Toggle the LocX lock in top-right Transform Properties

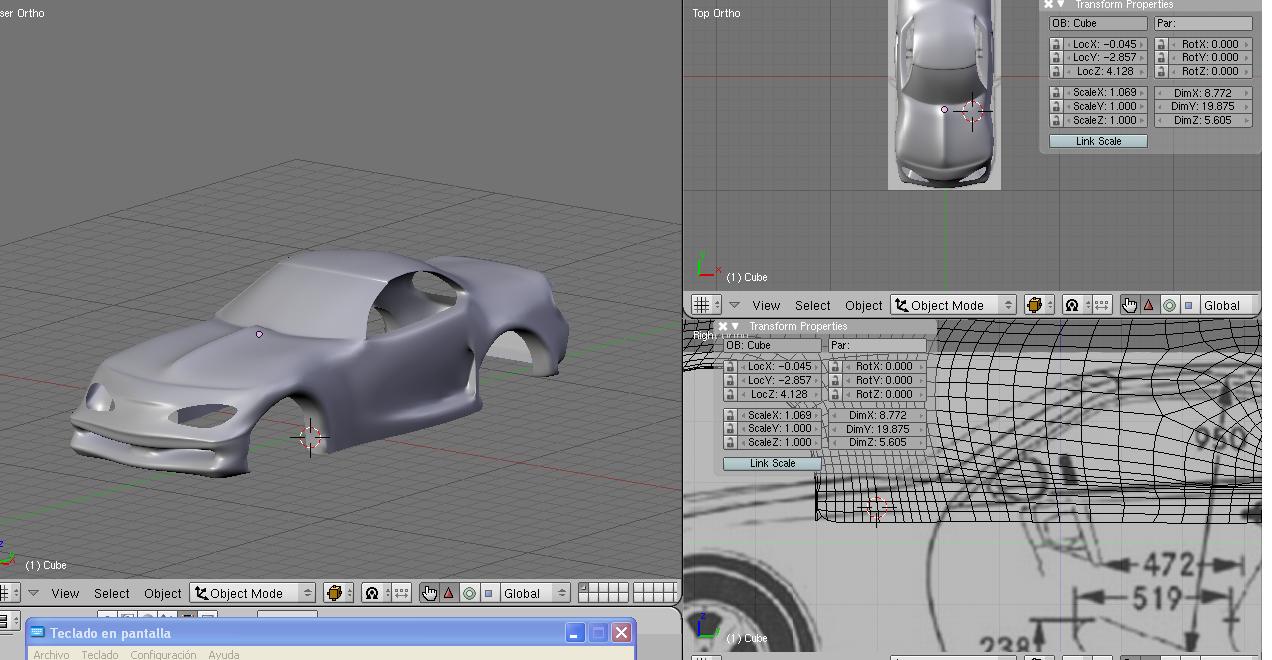[1056, 44]
